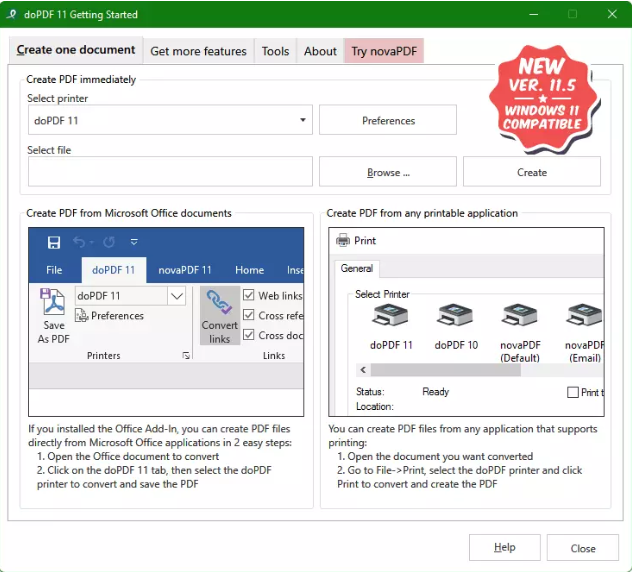
Task: Minimize the doPDF window
Action: 534,15
